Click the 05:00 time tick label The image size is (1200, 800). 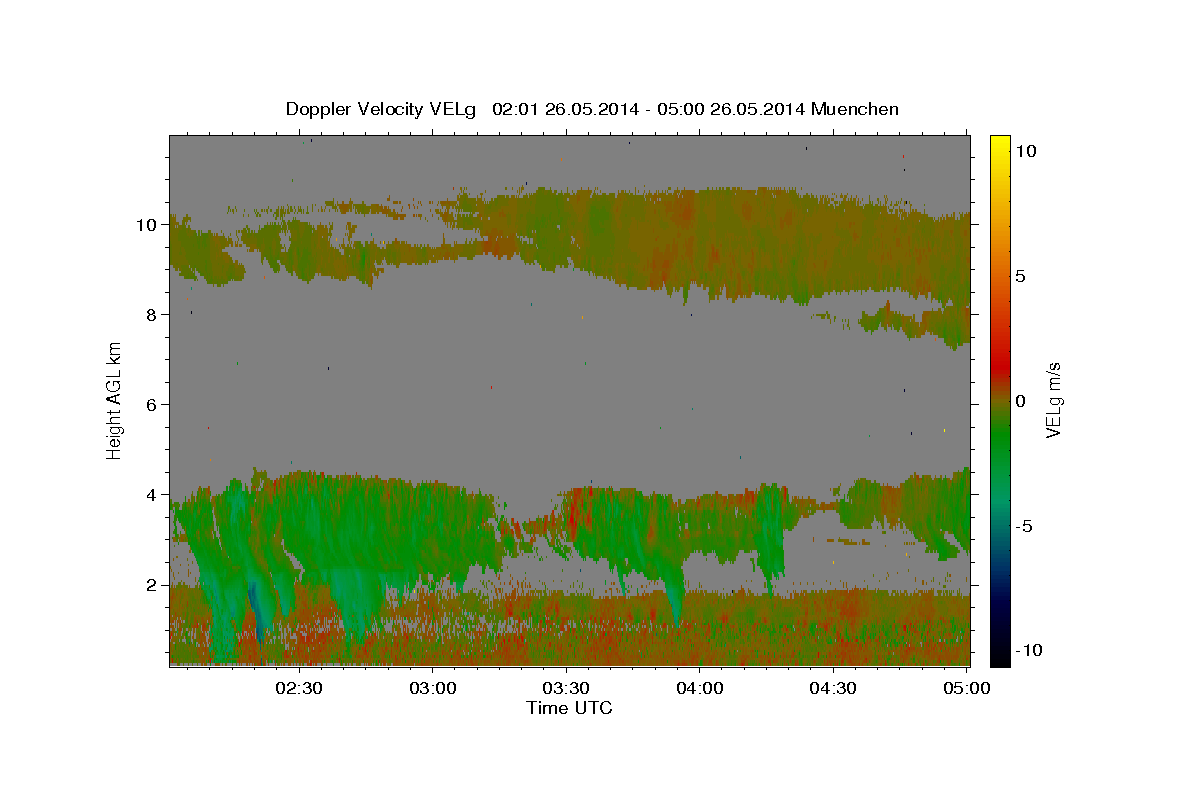[x=967, y=689]
